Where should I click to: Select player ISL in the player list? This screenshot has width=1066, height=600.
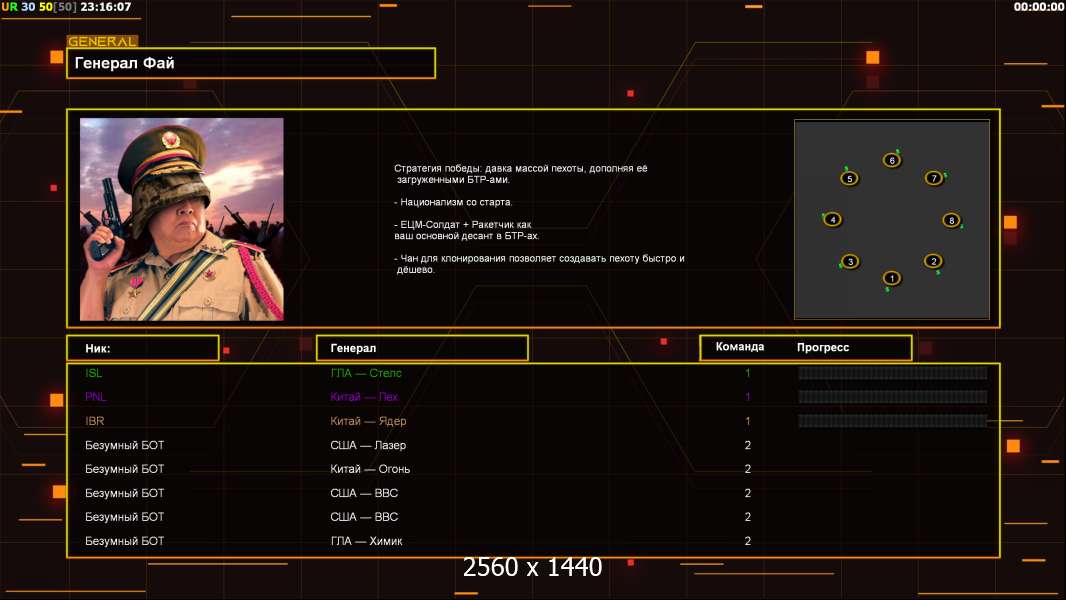pyautogui.click(x=94, y=373)
